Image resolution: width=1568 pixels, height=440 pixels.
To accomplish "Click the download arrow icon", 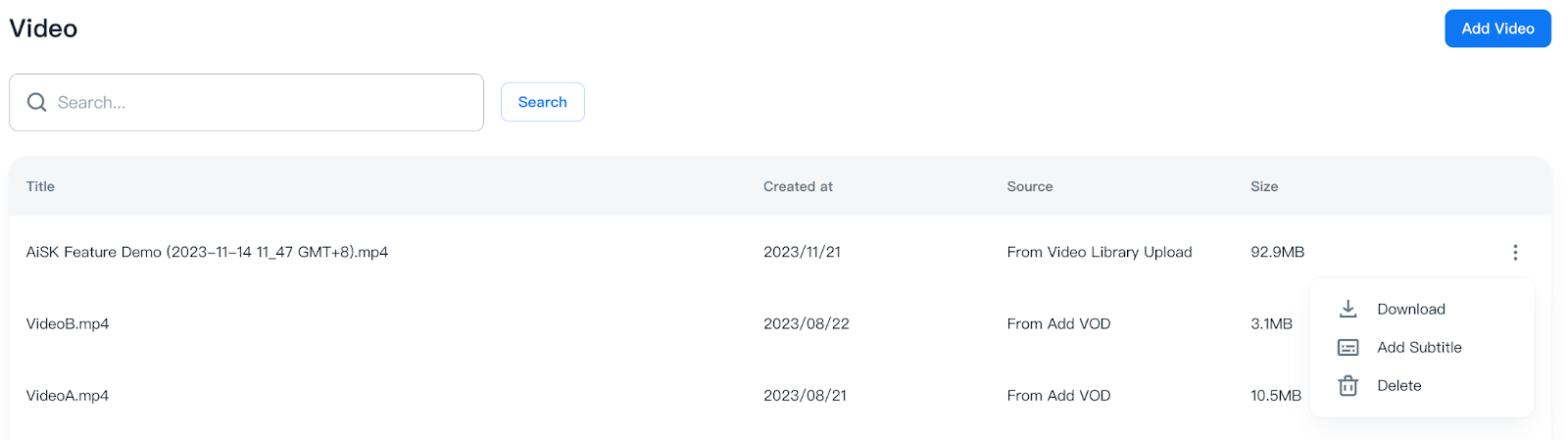I will click(1348, 309).
